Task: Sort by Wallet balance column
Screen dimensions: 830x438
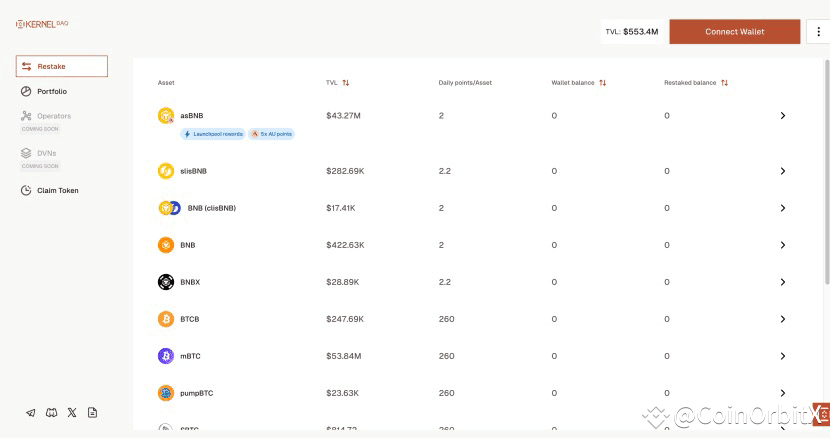Action: click(603, 83)
